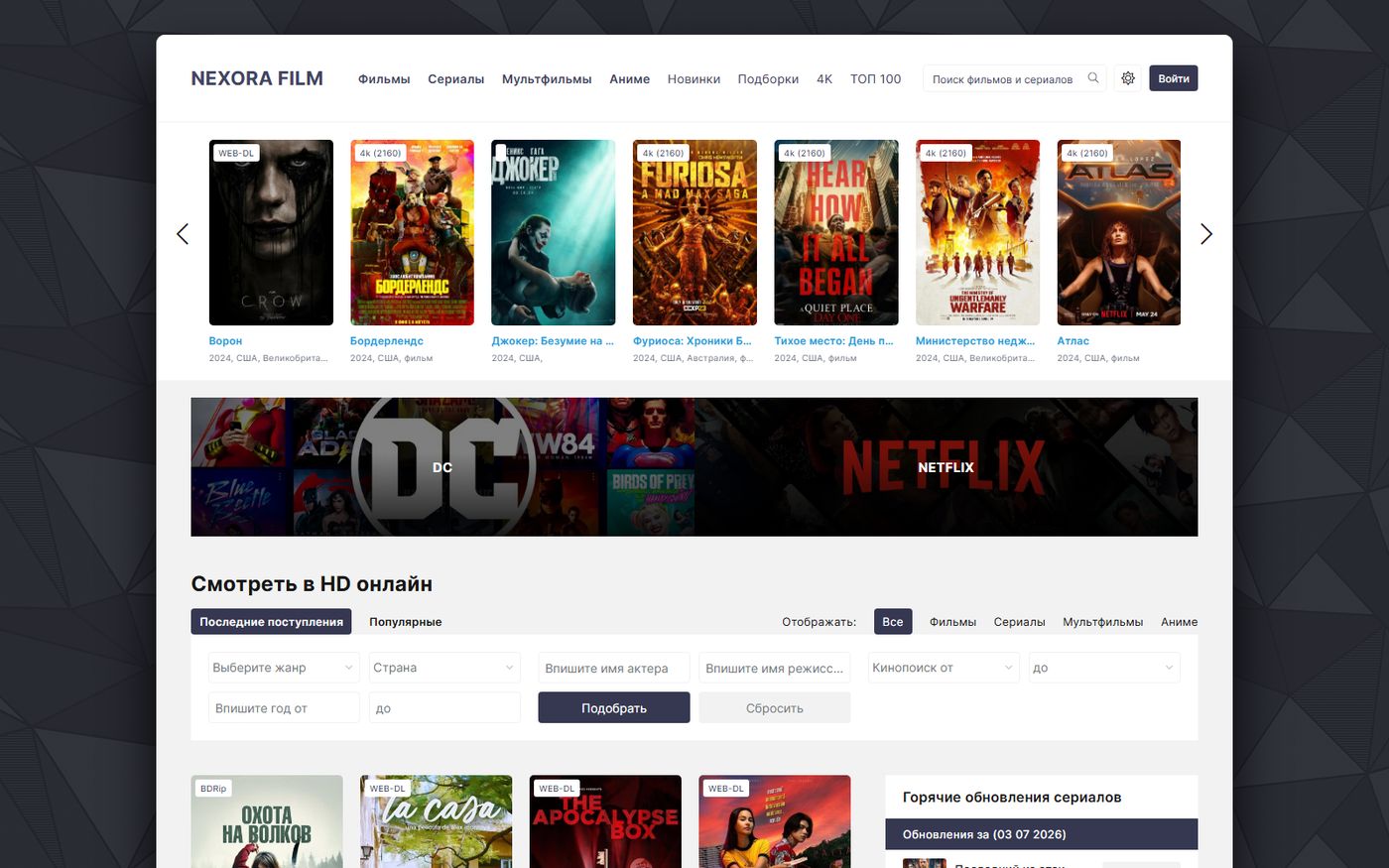Expand the Выберите жанр dropdown

pos(284,668)
